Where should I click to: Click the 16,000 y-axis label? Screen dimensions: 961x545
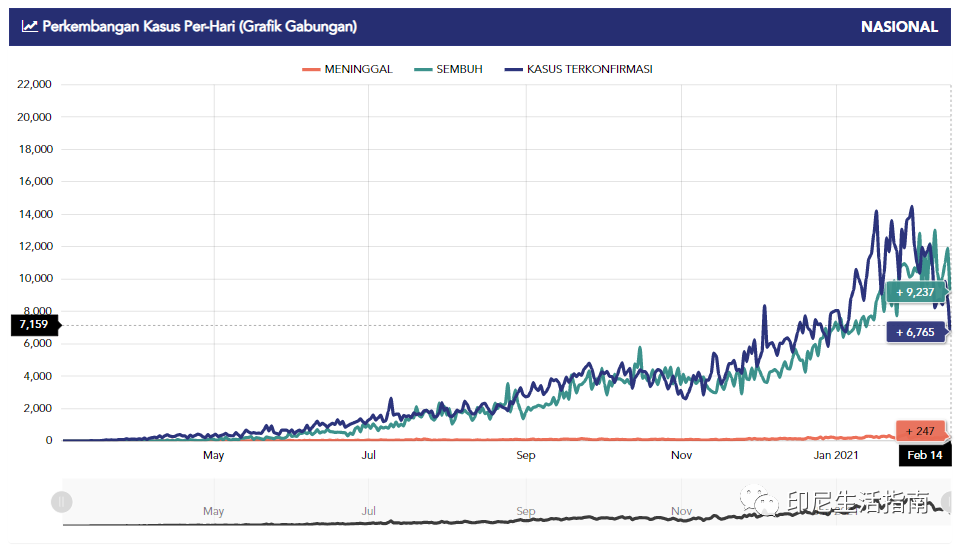(x=36, y=181)
